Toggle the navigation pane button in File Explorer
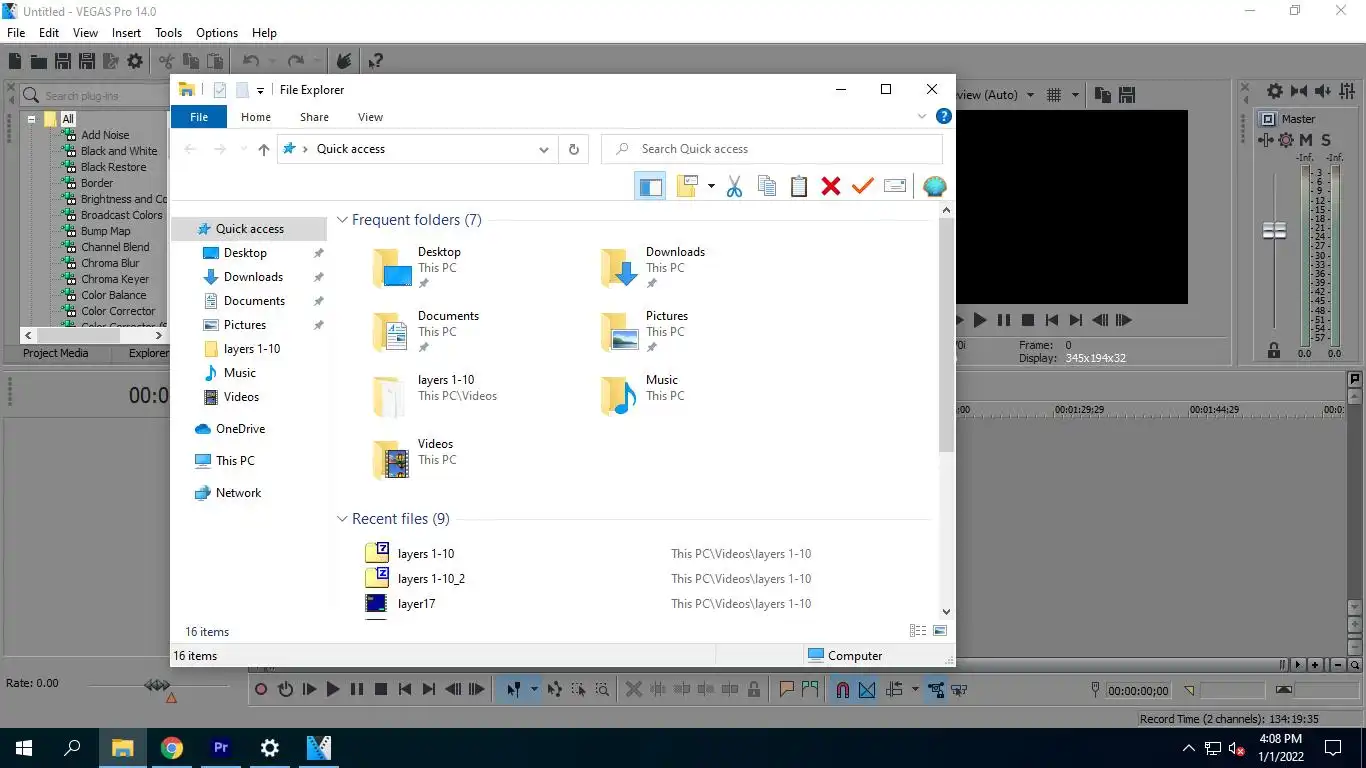Viewport: 1366px width, 768px height. click(x=650, y=186)
